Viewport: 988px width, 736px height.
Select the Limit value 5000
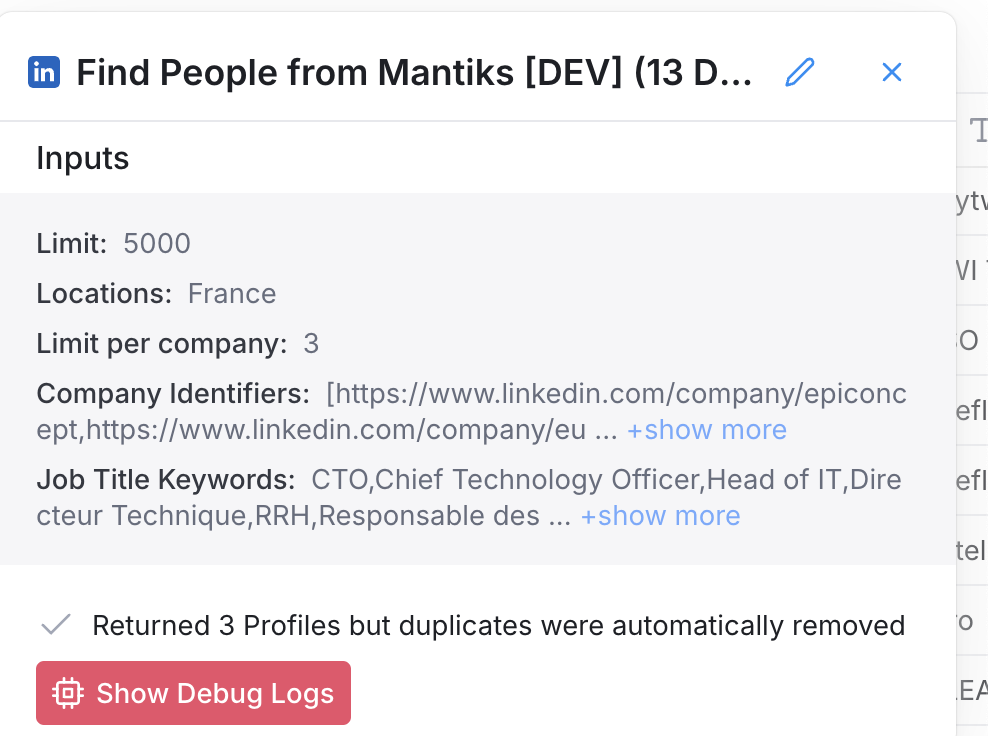(157, 244)
